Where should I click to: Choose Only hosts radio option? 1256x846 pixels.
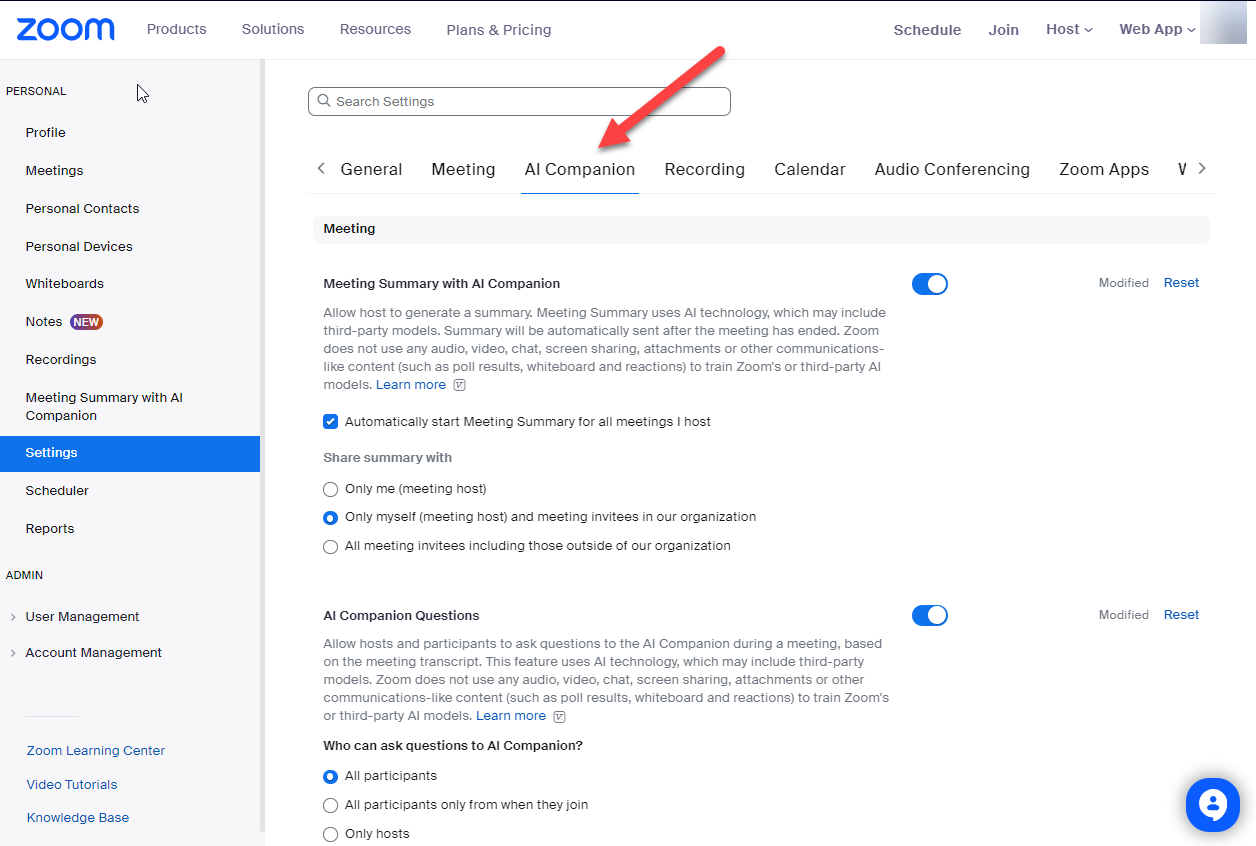pyautogui.click(x=331, y=834)
